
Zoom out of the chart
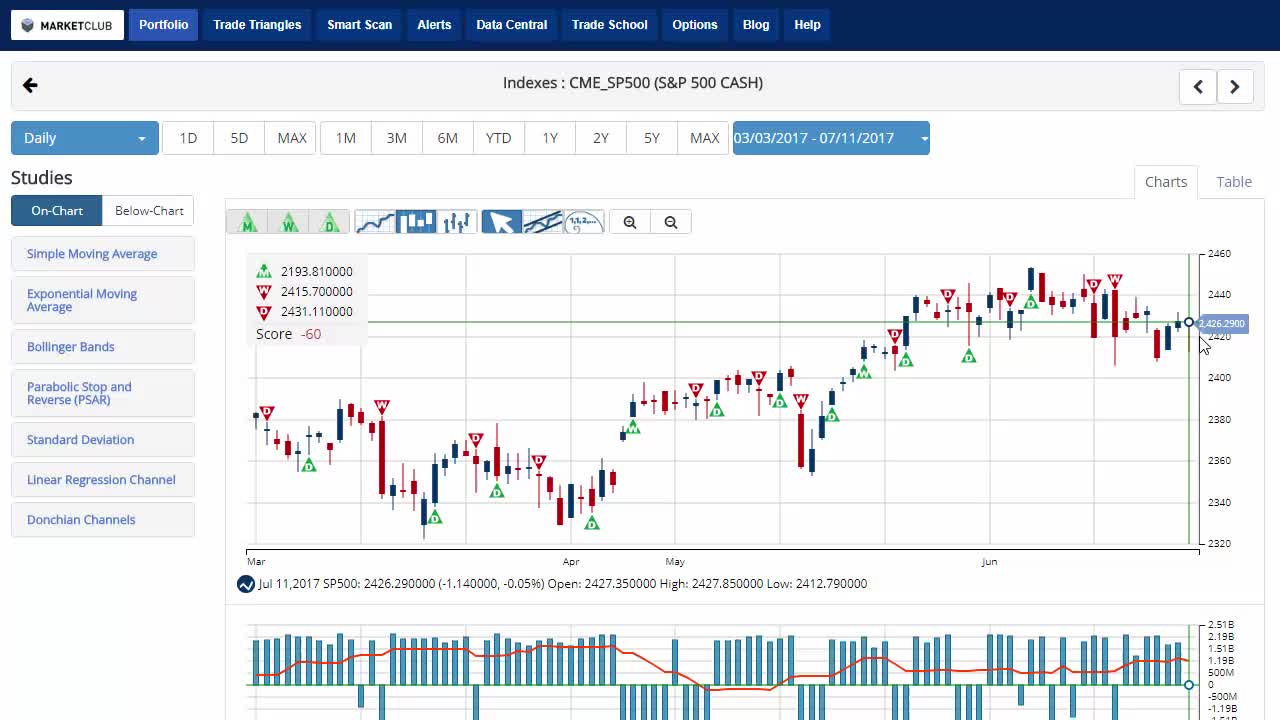tap(671, 222)
